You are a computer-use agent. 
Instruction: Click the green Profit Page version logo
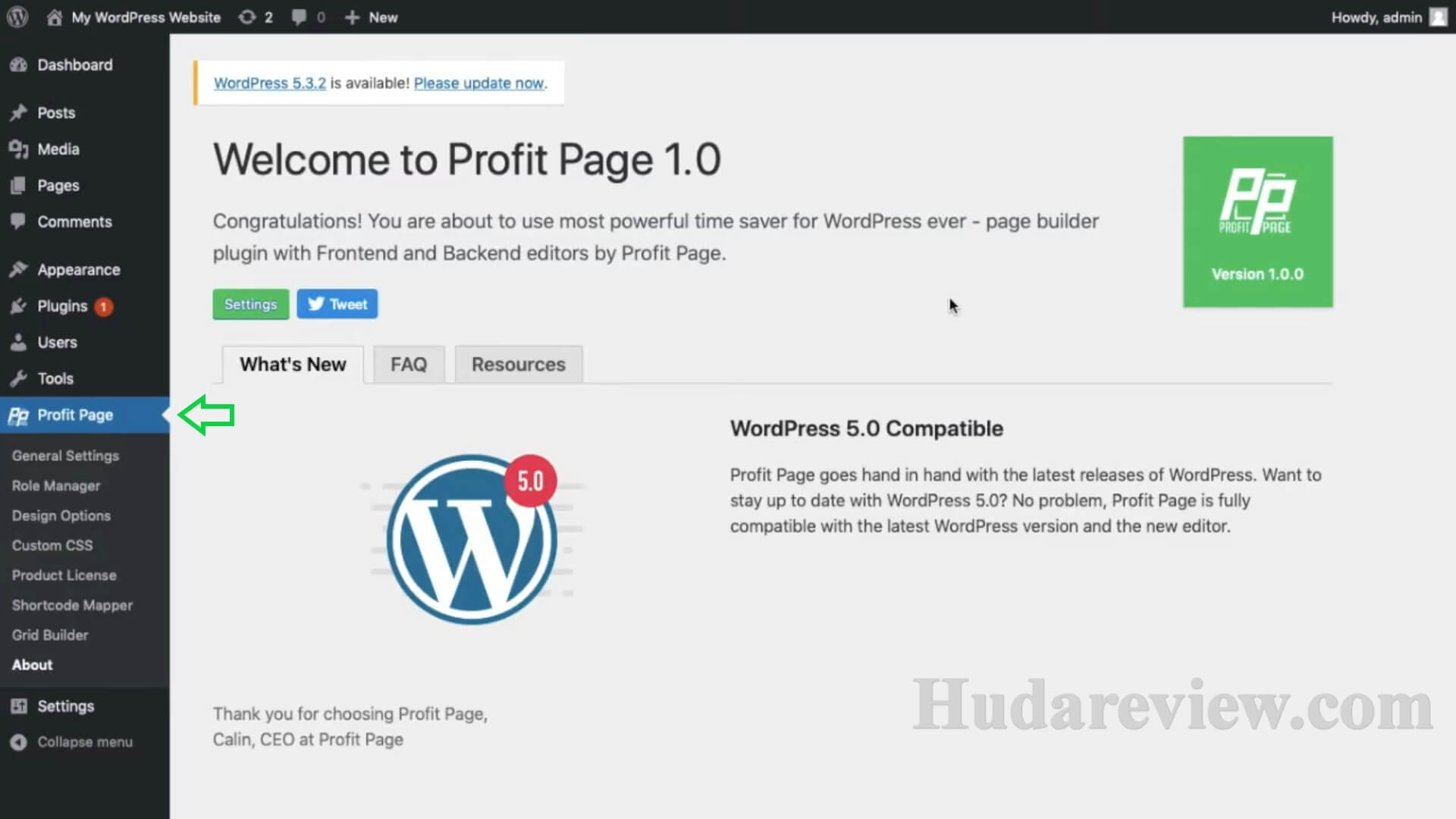pyautogui.click(x=1257, y=221)
